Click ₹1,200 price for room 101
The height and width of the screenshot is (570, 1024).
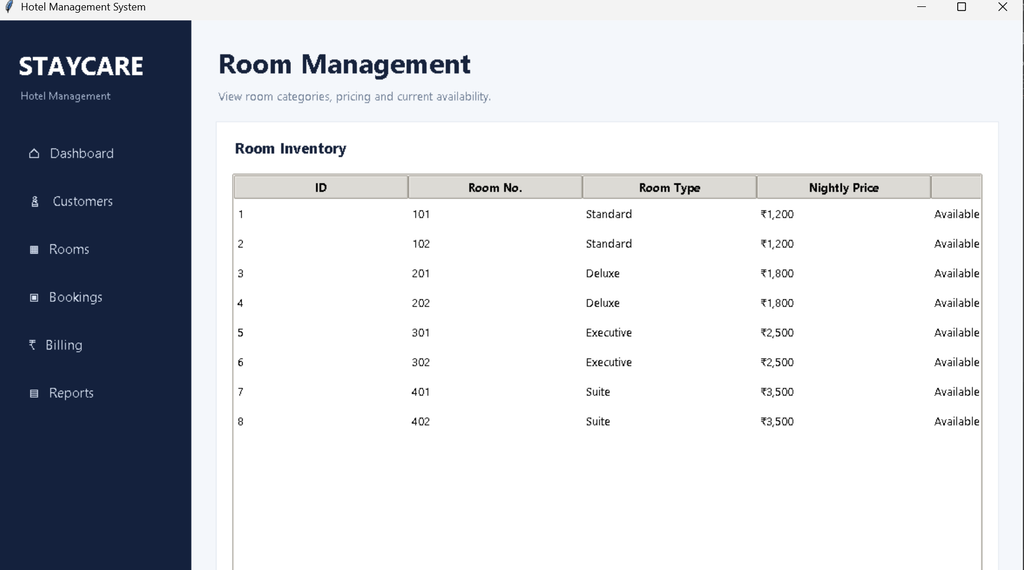[777, 214]
